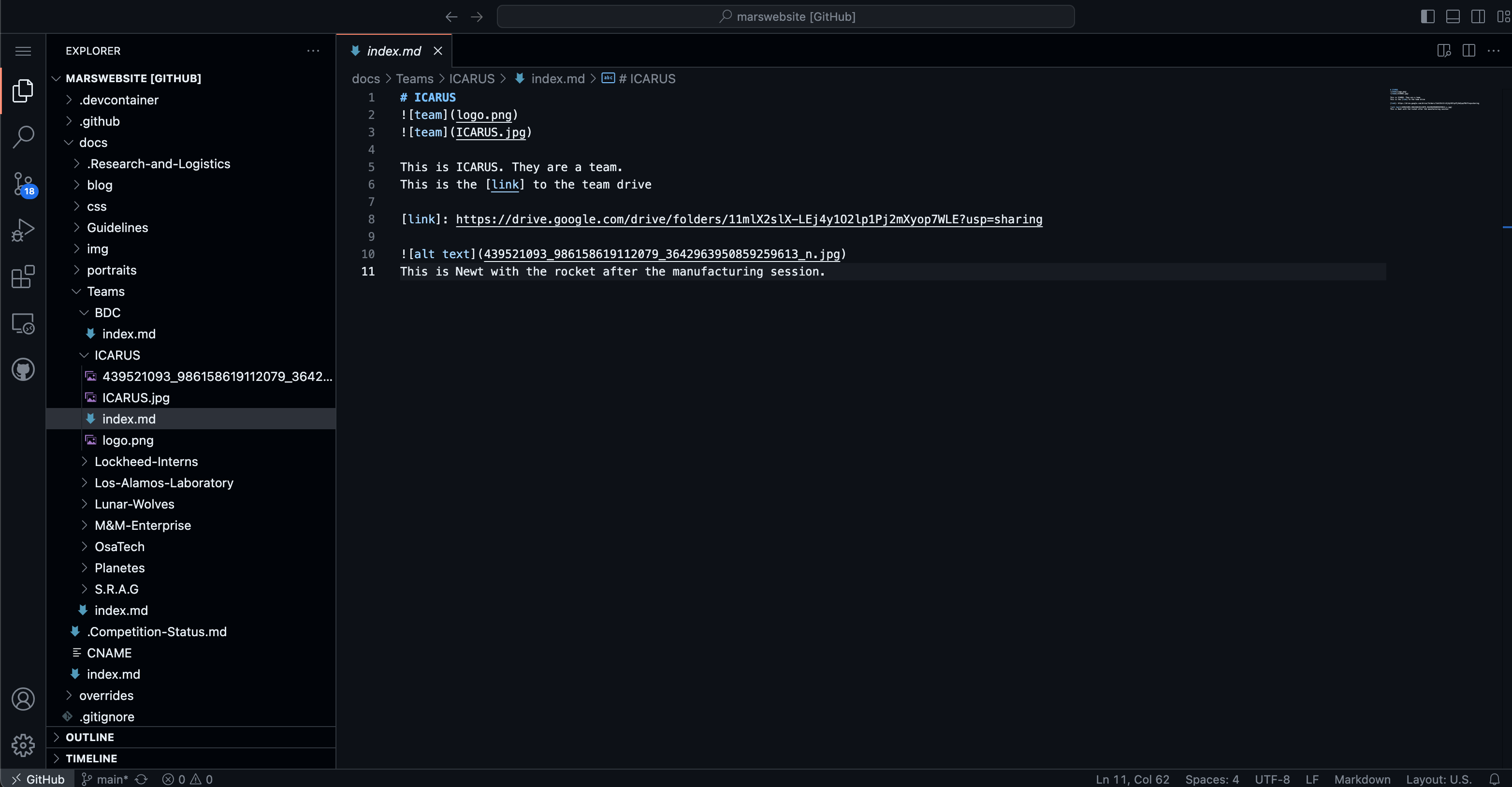Expand the OUTLINE section
Image resolution: width=1512 pixels, height=787 pixels.
(191, 737)
